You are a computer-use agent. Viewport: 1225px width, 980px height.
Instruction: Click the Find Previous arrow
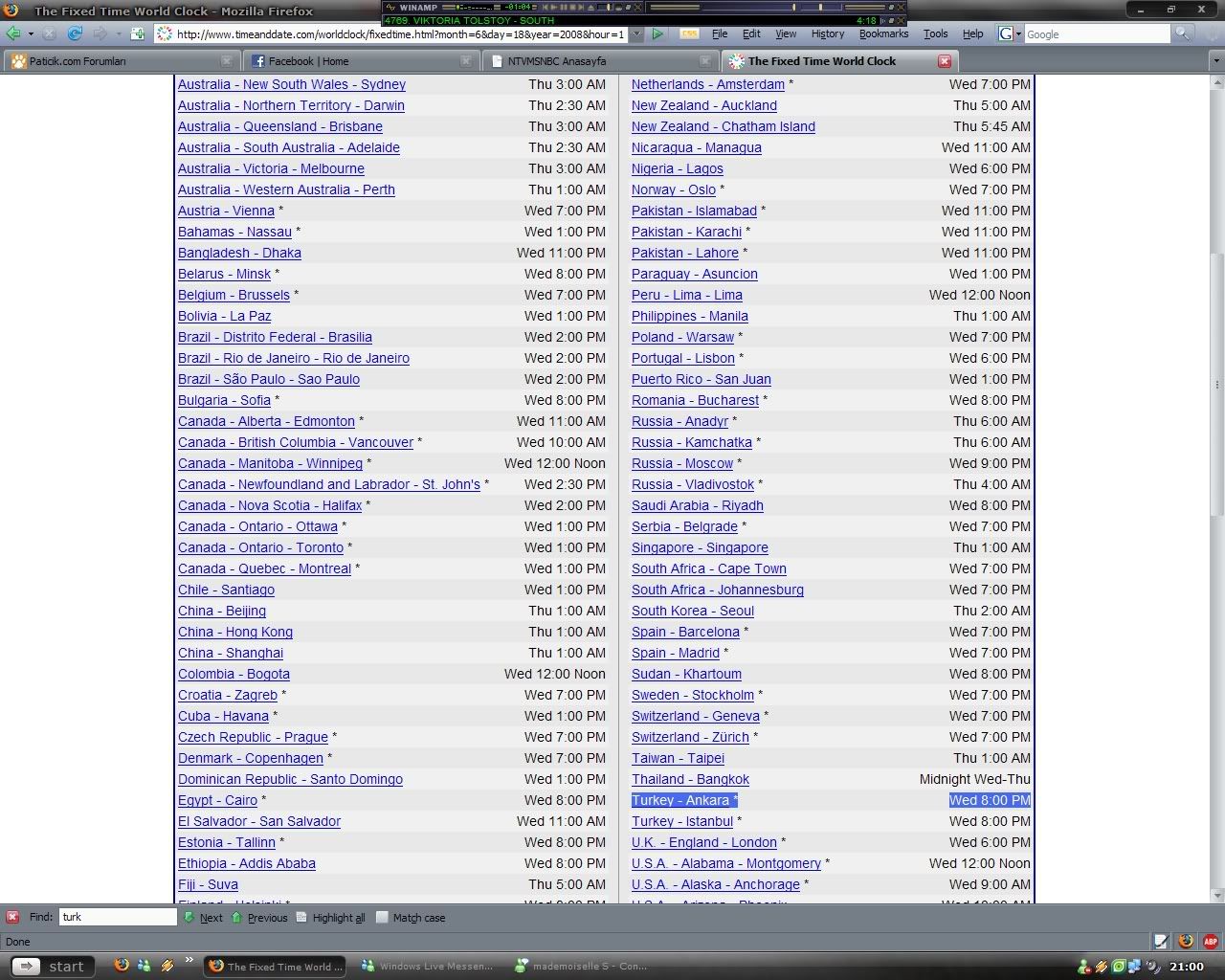(x=259, y=917)
